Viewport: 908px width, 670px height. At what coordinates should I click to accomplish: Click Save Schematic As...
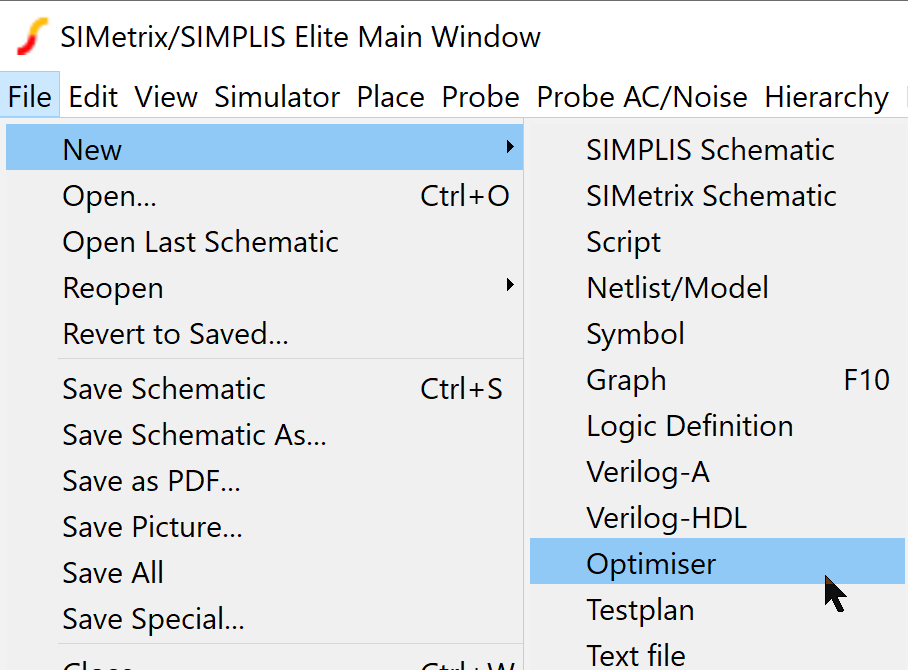coord(194,435)
